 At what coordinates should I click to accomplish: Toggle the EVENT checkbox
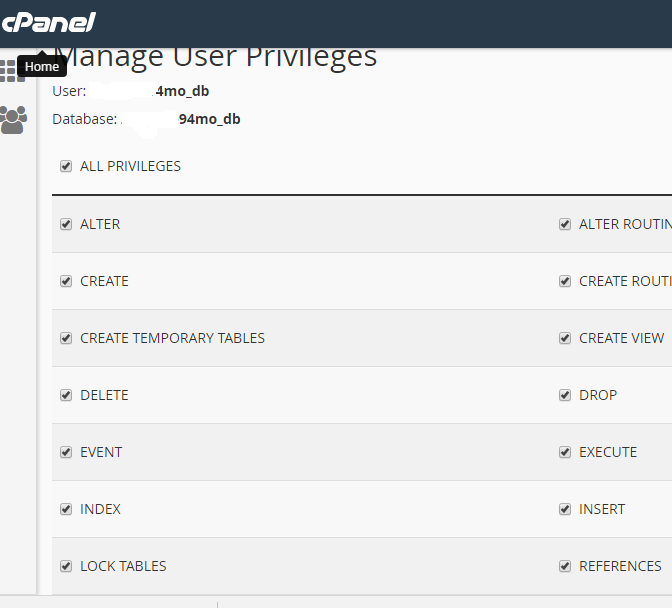click(x=66, y=452)
